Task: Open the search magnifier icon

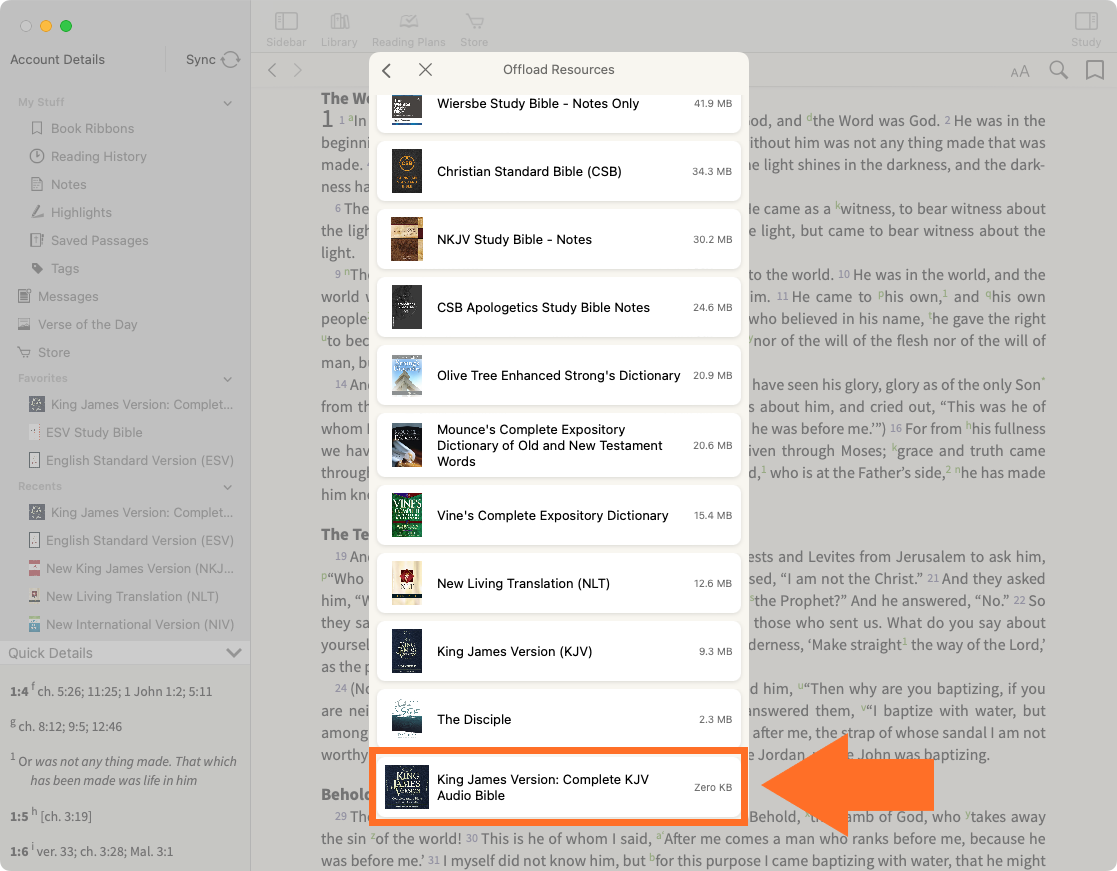Action: tap(1059, 70)
